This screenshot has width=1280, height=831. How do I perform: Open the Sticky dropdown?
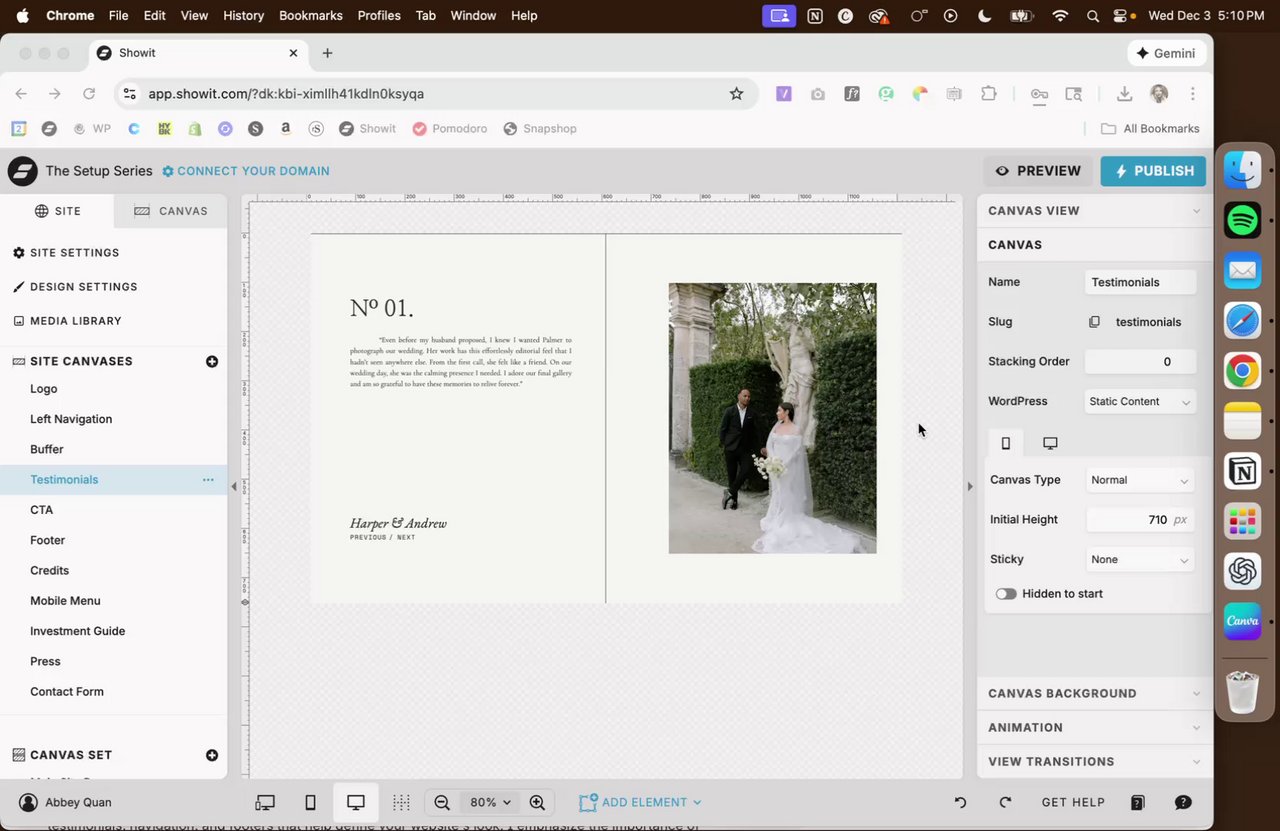(x=1140, y=560)
